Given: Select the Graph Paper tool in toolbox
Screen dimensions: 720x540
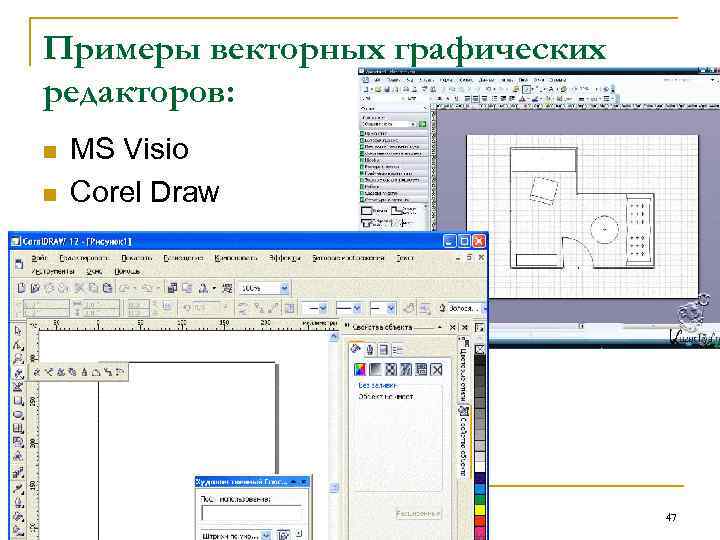Looking at the screenshot, I should tap(18, 428).
